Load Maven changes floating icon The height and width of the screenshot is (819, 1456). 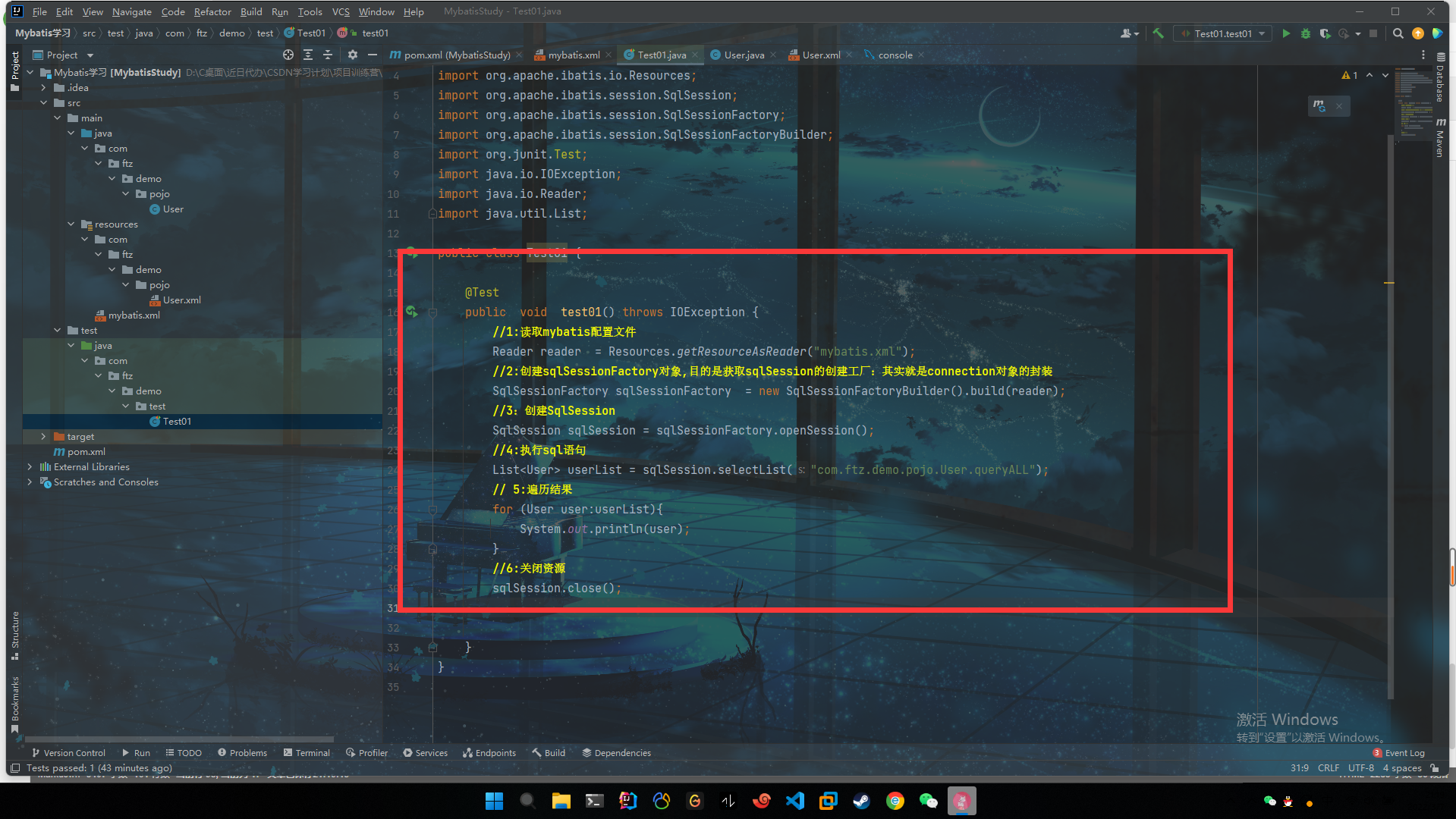click(x=1319, y=106)
